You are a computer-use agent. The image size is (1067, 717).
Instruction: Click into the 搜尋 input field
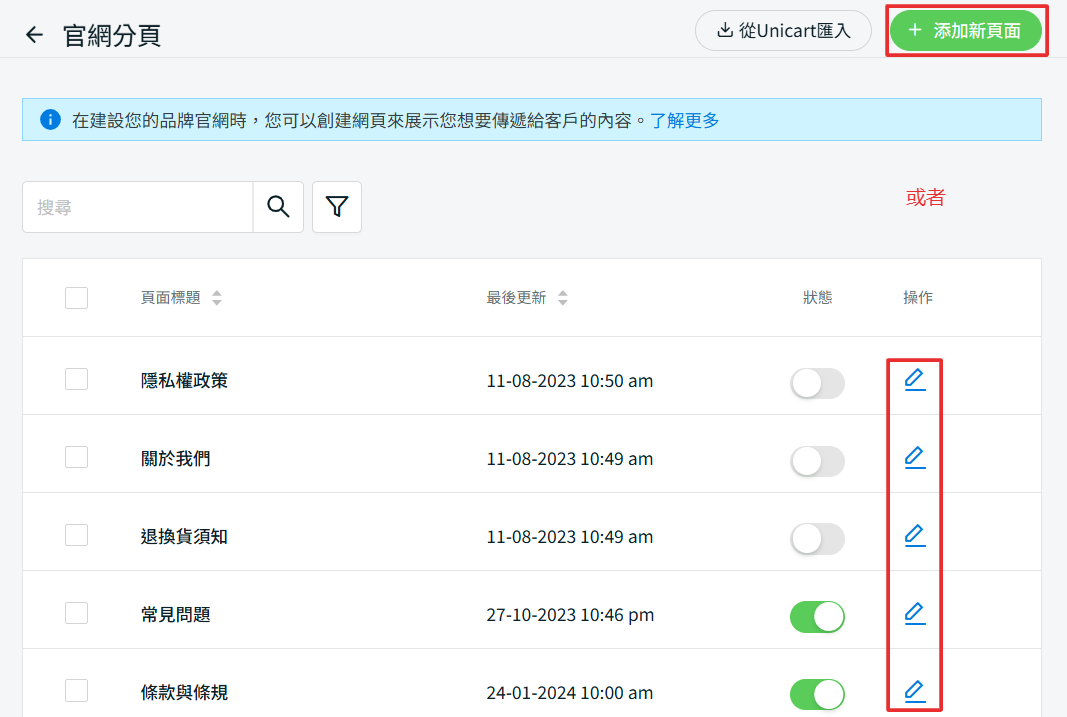tap(138, 207)
